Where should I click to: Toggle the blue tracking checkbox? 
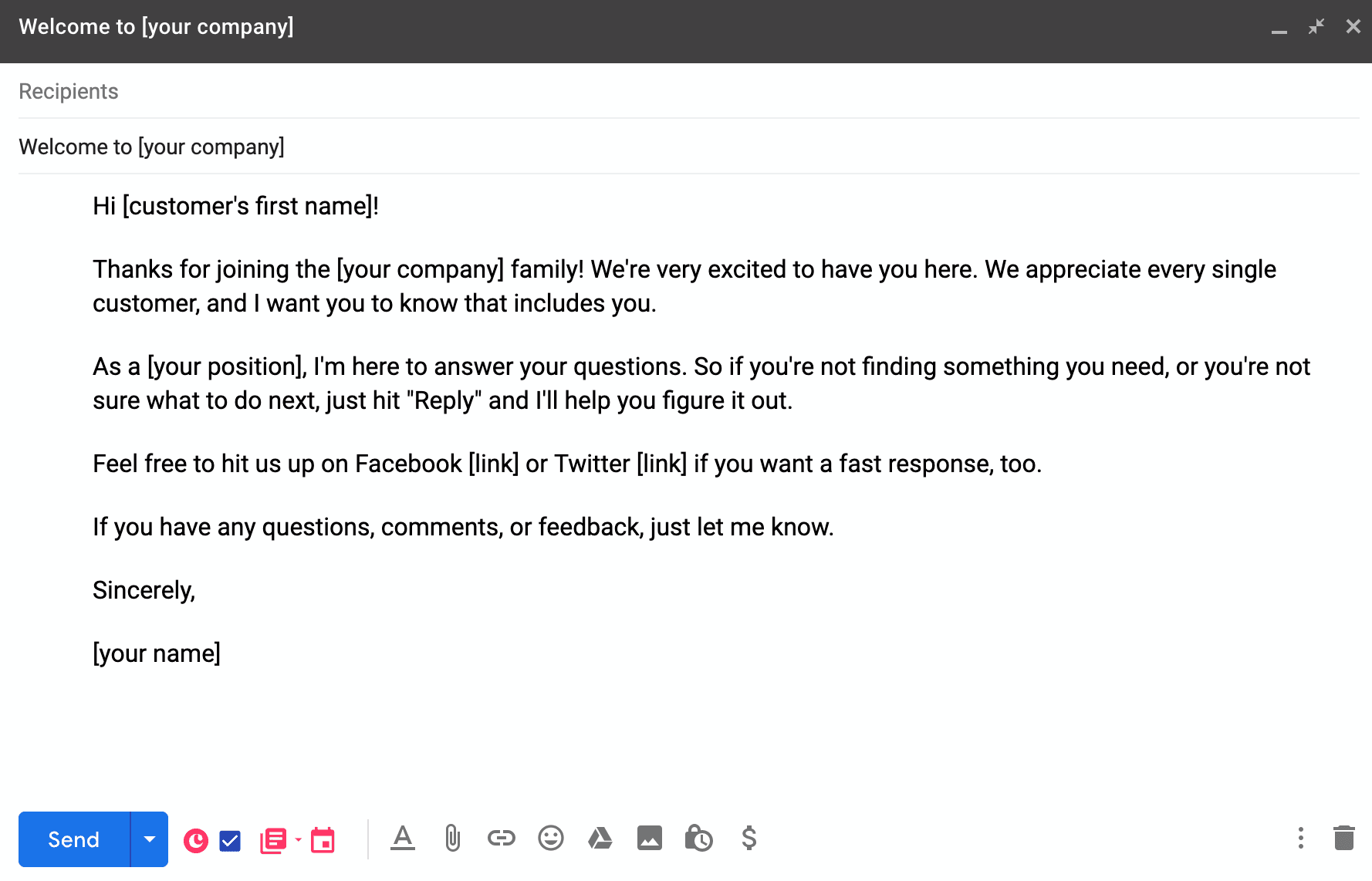pyautogui.click(x=230, y=840)
